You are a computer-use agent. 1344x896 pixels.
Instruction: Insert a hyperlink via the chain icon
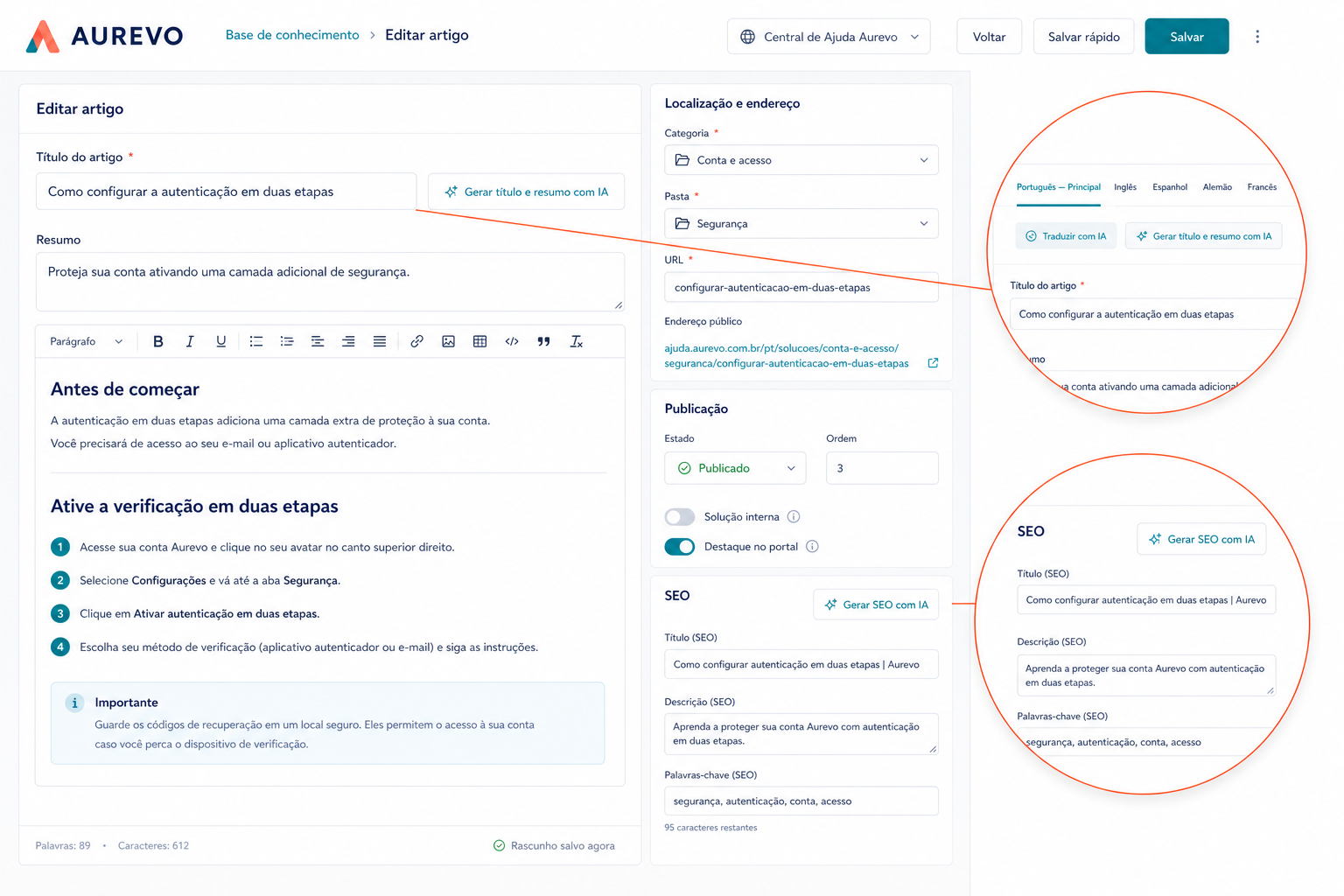[416, 341]
